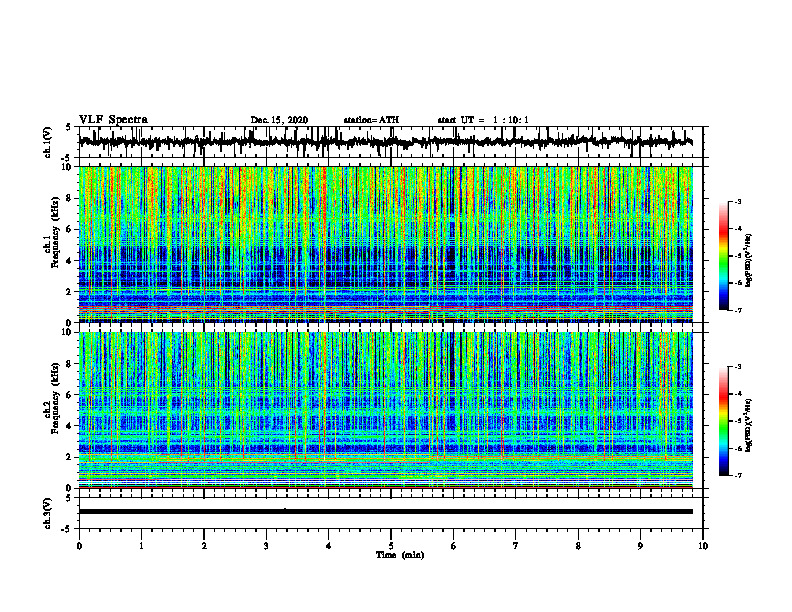Viewport: 792px width, 612px height.
Task: Click the ch.1 spectrogram color bar
Action: tap(723, 256)
